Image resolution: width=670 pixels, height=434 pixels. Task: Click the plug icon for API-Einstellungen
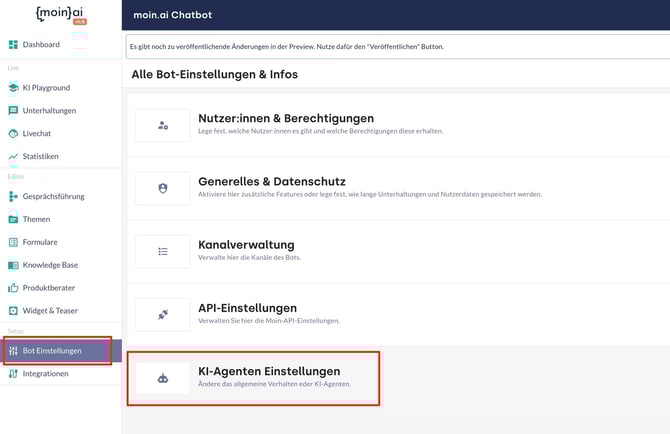[x=163, y=314]
